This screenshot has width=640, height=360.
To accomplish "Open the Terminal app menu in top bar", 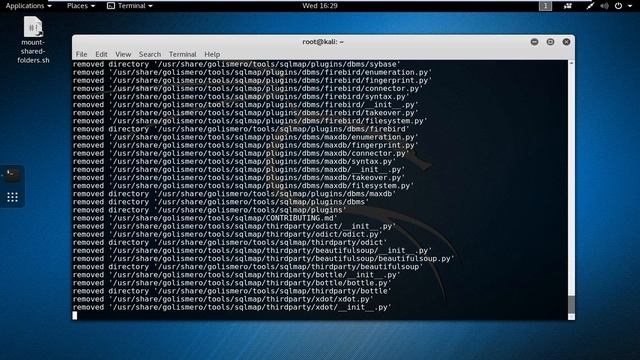I will coord(130,6).
